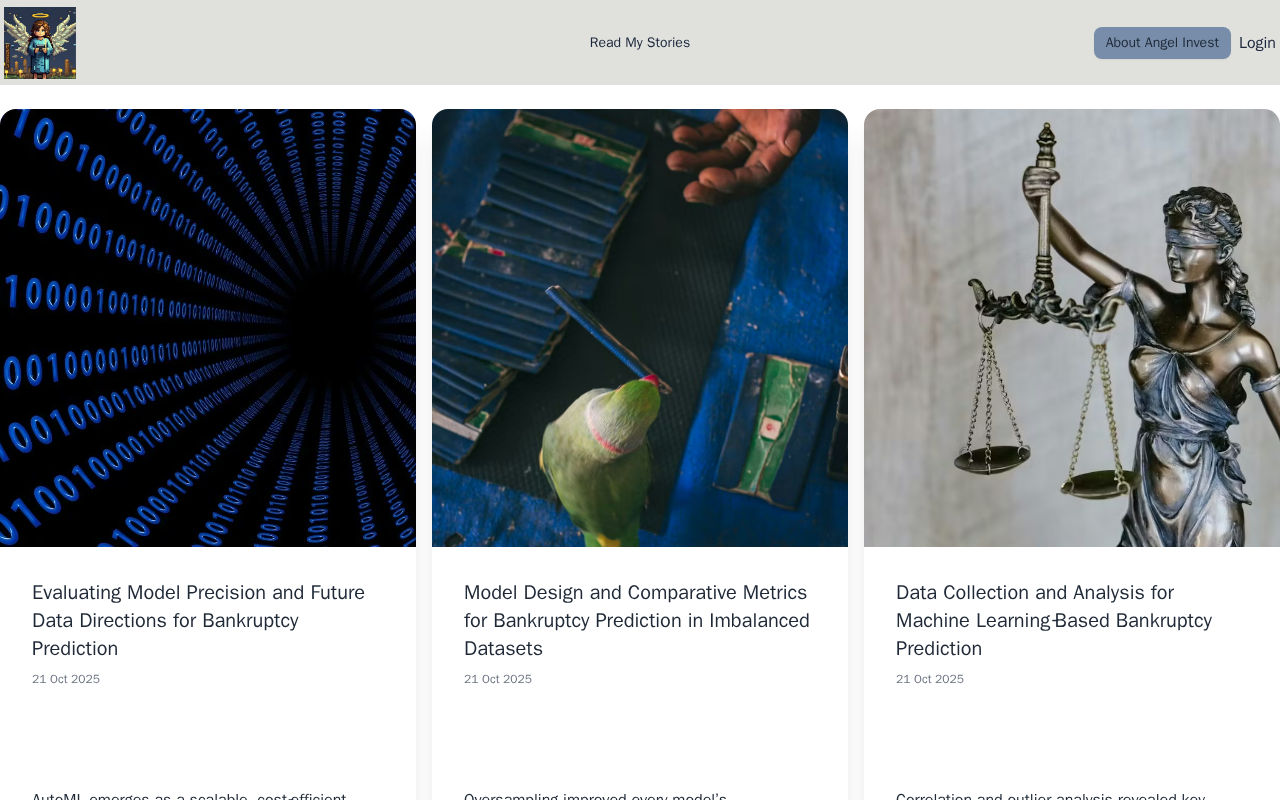This screenshot has width=1280, height=800.
Task: Open the Read My Stories menu item
Action: click(640, 43)
